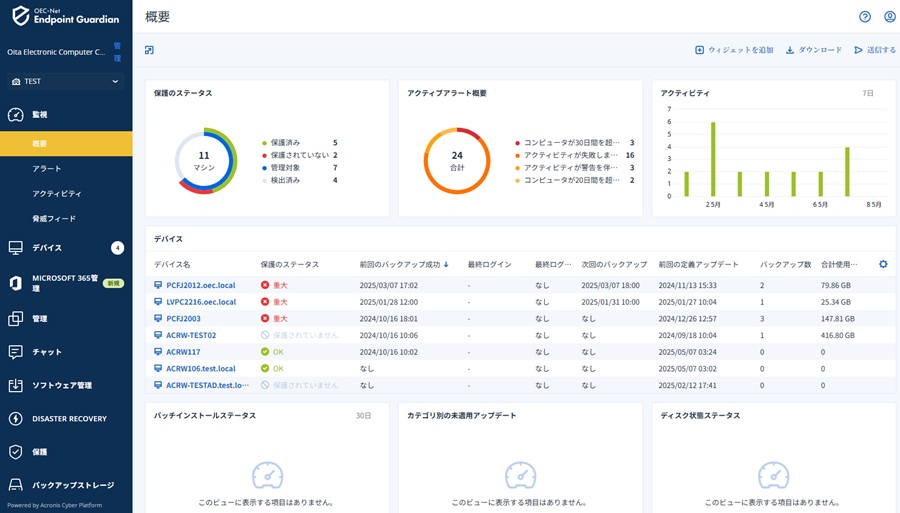Click the sort arrow on 前回のバックアップ成功

(446, 265)
